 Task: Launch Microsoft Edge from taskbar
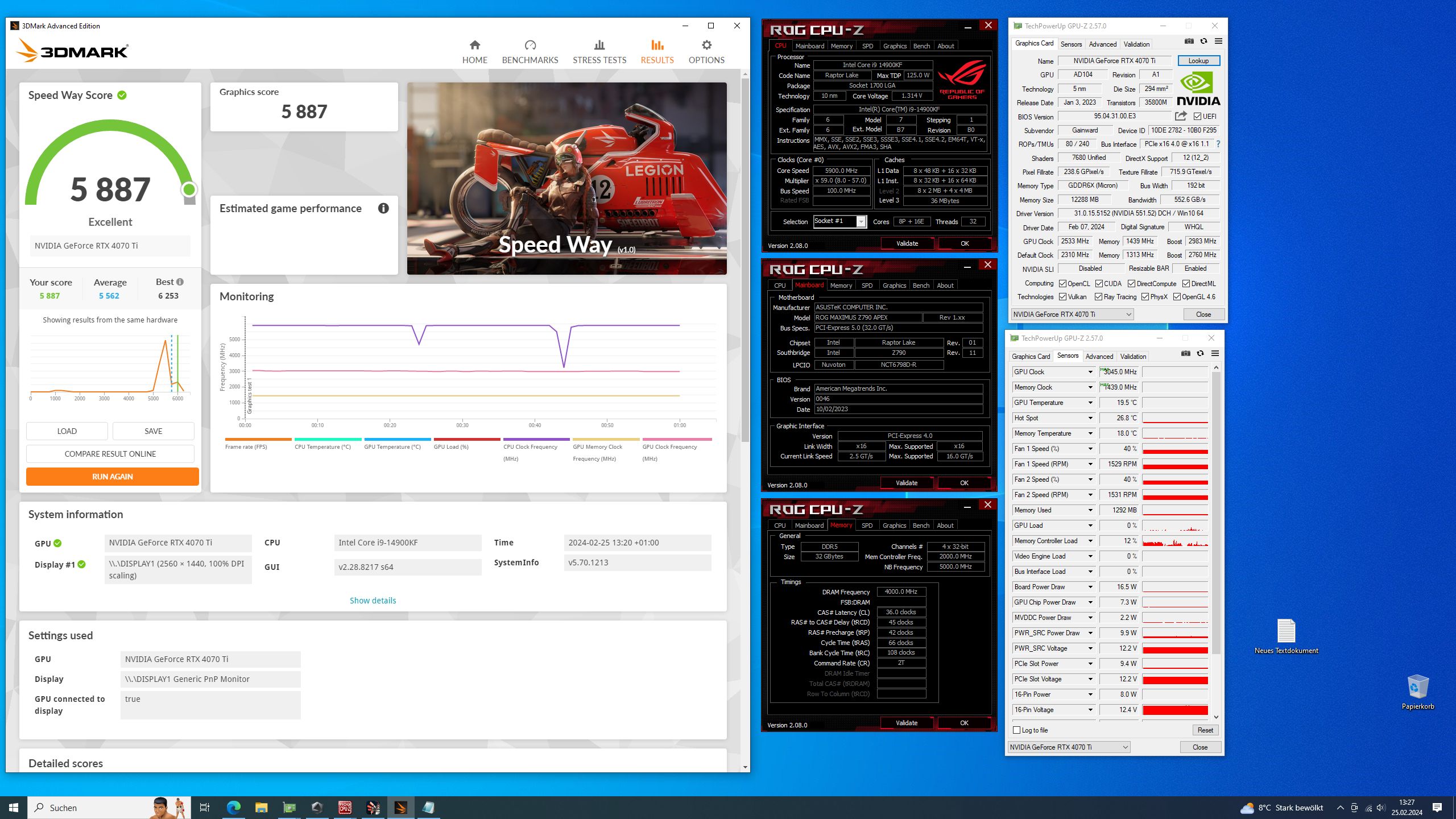click(234, 808)
